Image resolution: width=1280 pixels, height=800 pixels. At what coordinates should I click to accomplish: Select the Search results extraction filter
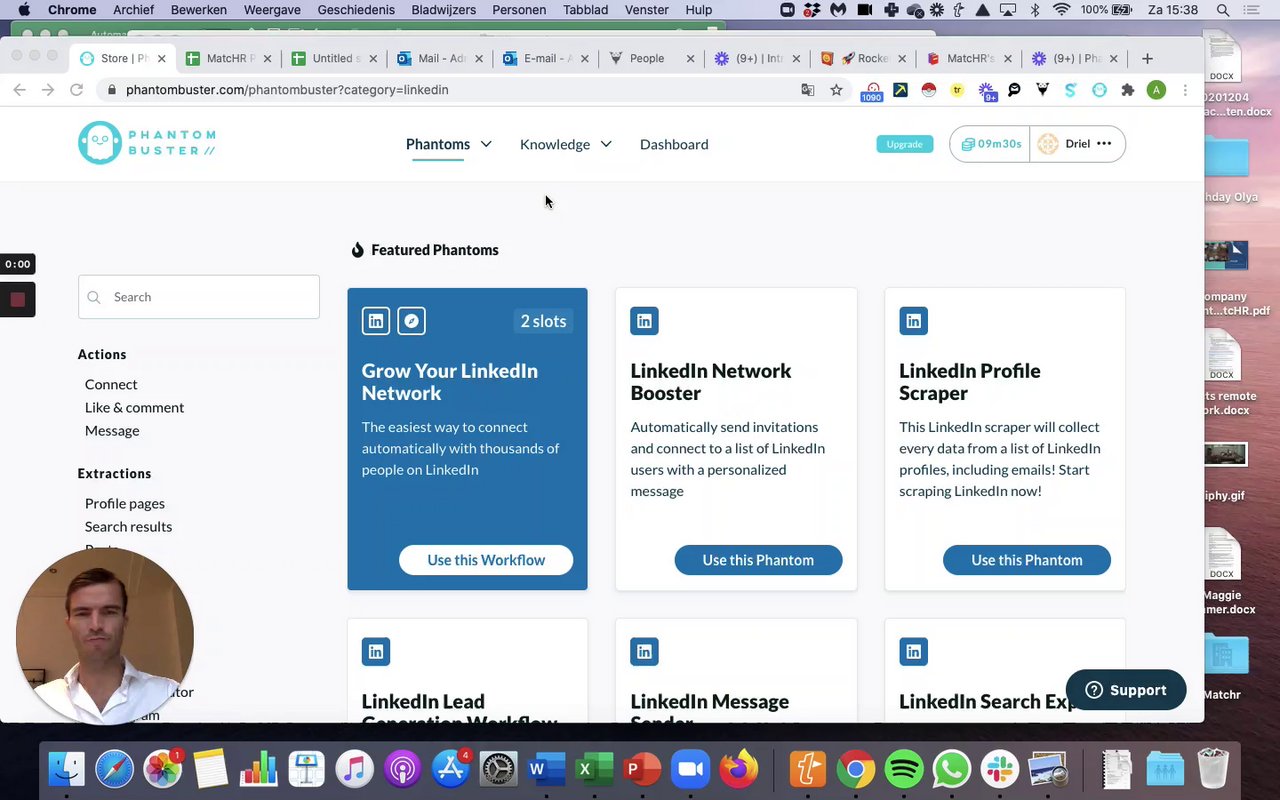point(128,526)
